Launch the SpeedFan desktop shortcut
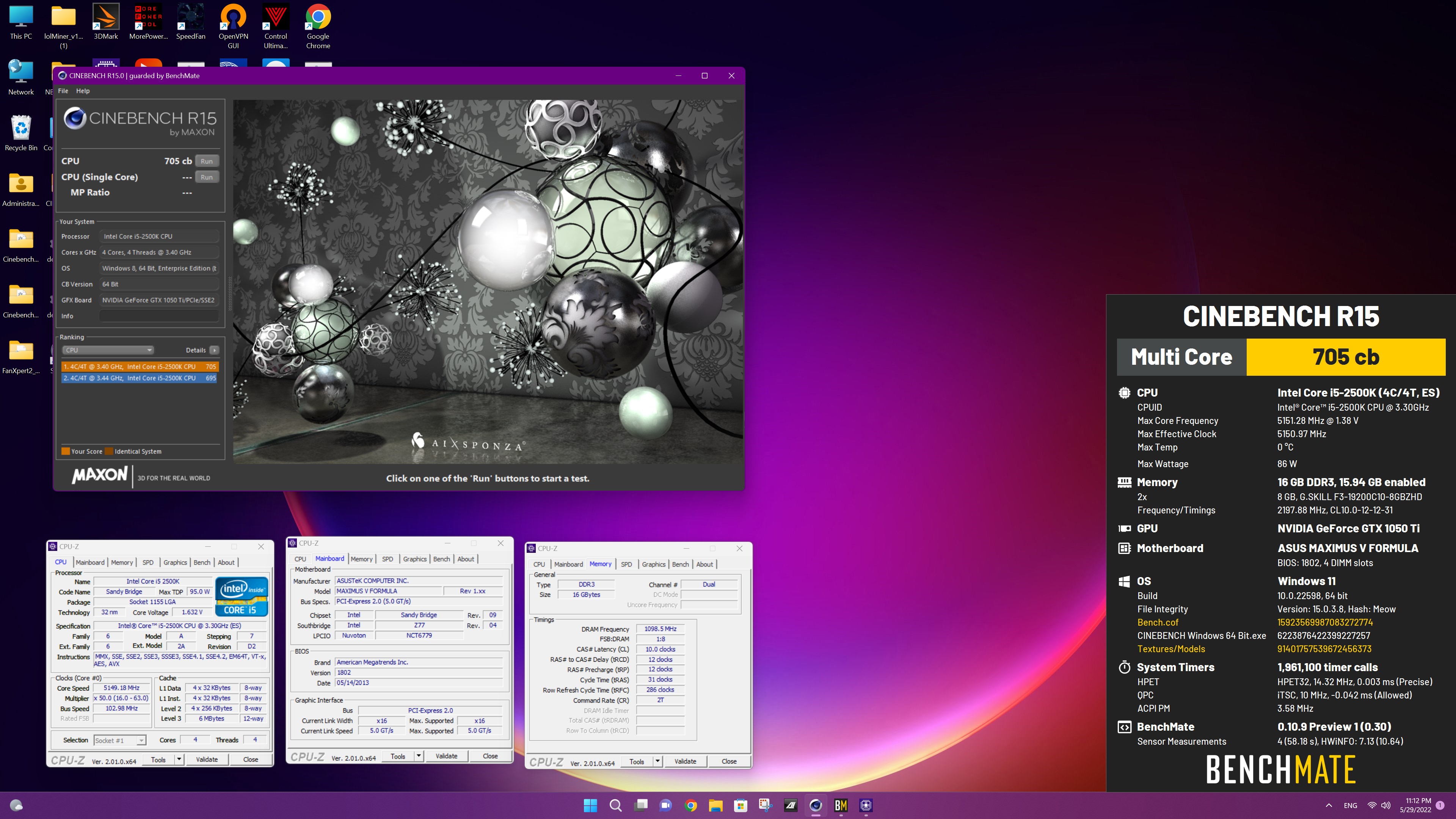The height and width of the screenshot is (819, 1456). [190, 23]
